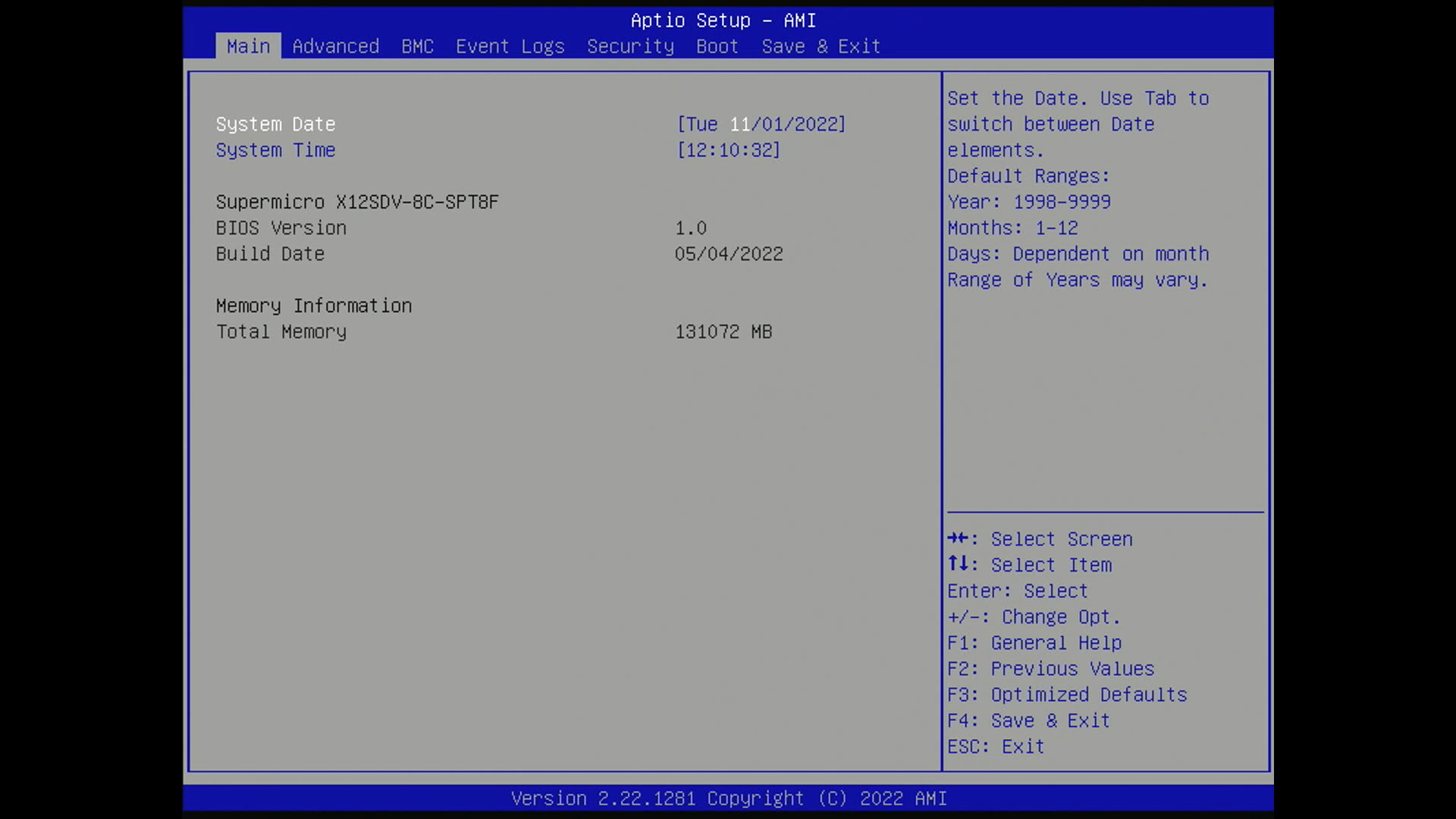Open the Boot tab
1456x819 pixels.
(717, 46)
